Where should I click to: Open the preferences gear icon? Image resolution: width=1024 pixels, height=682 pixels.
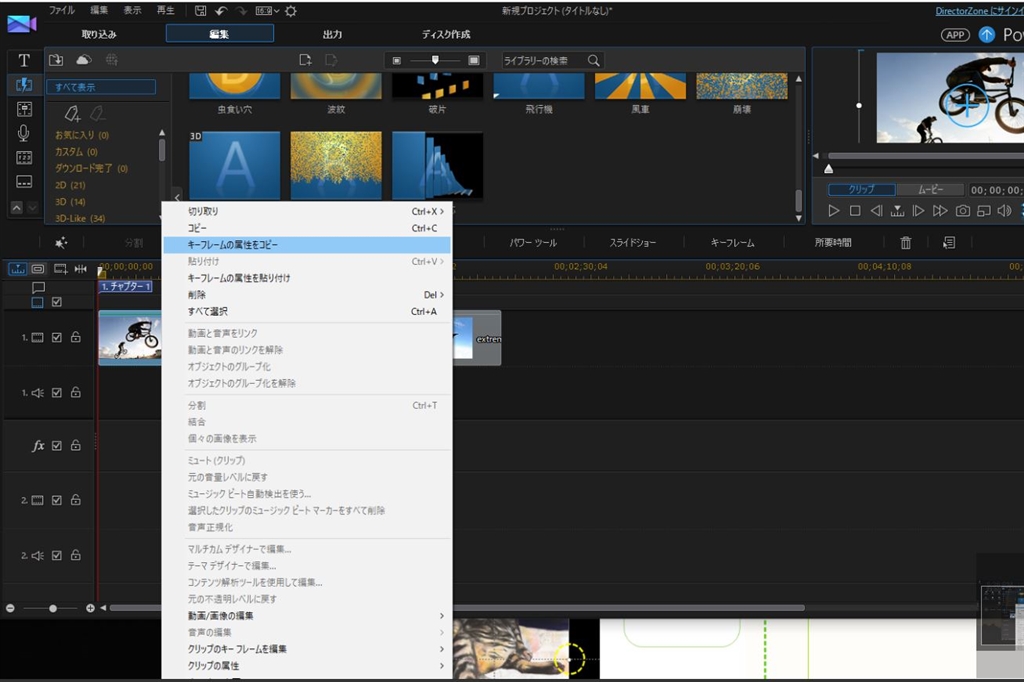[x=290, y=11]
